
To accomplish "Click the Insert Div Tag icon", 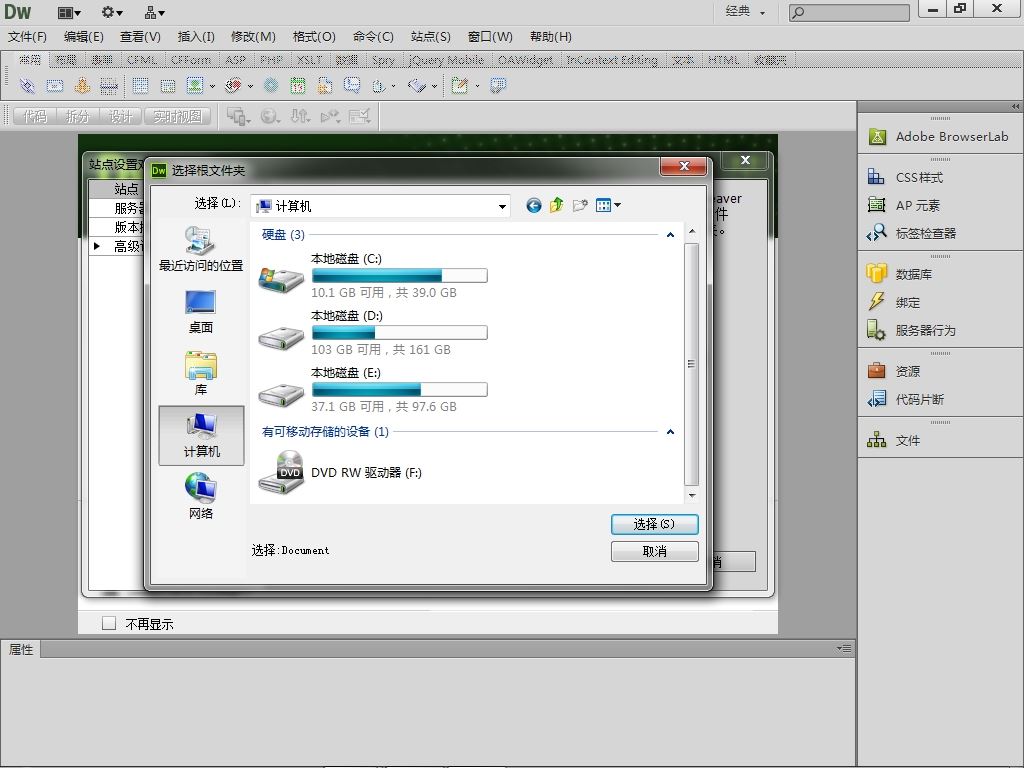I will tap(168, 86).
